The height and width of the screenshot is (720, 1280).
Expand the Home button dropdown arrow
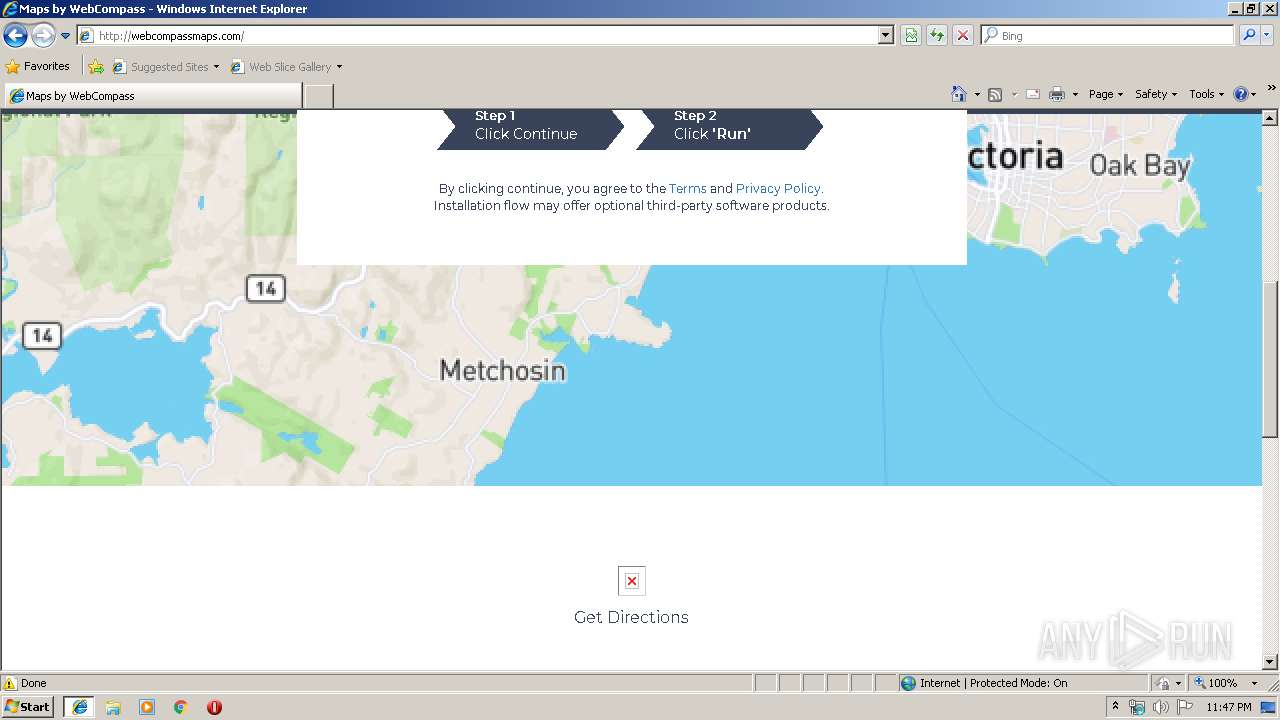977,94
